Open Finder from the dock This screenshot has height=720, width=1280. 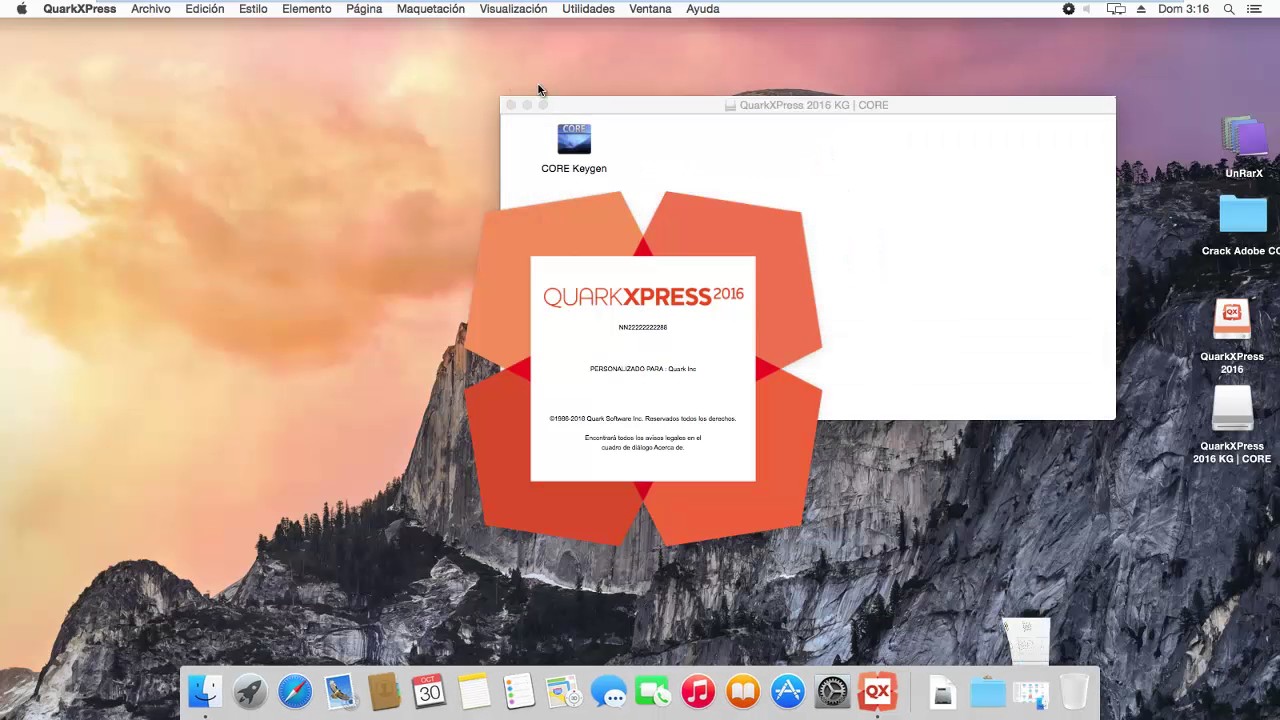pos(205,691)
